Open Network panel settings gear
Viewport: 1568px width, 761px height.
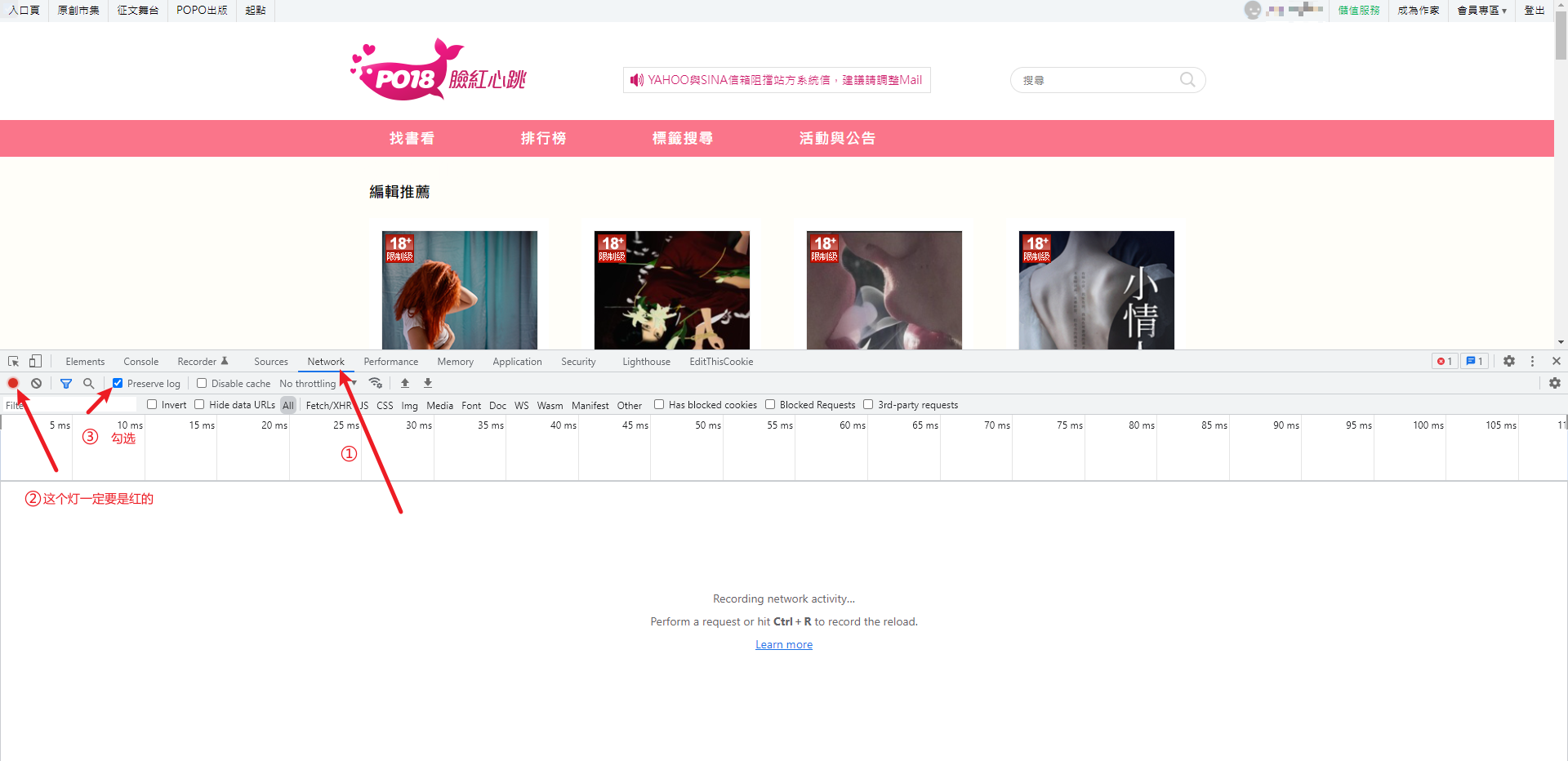[1555, 383]
